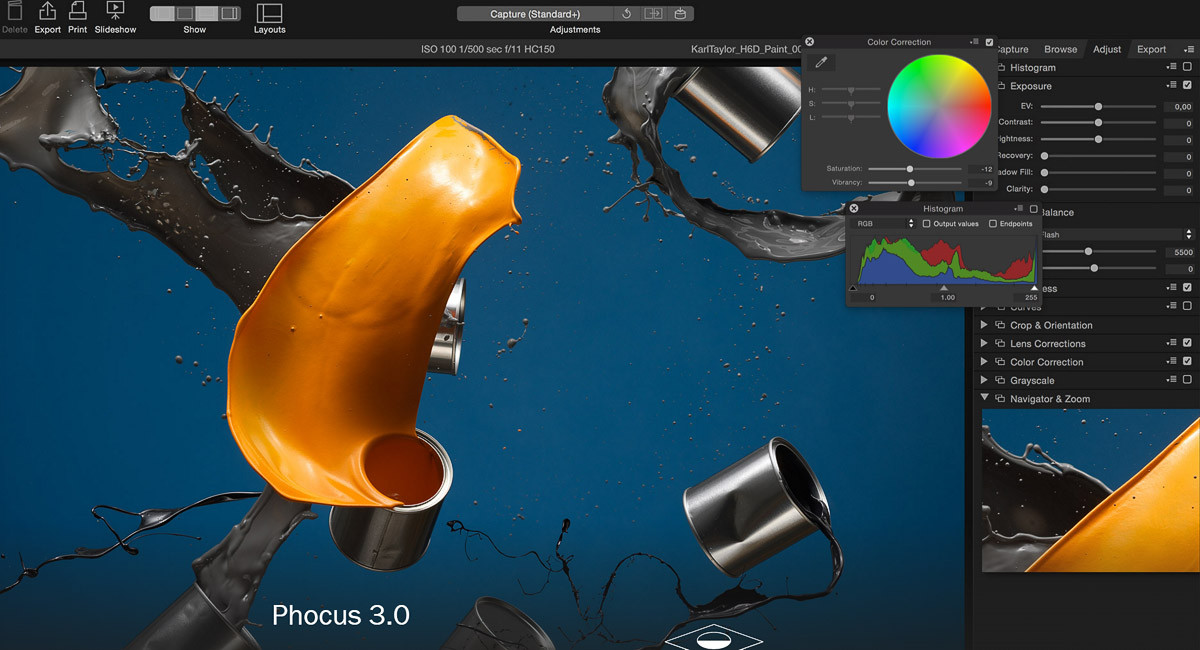Click the detach icon beside Crop & Orientation
Image resolution: width=1200 pixels, height=650 pixels.
pos(999,325)
